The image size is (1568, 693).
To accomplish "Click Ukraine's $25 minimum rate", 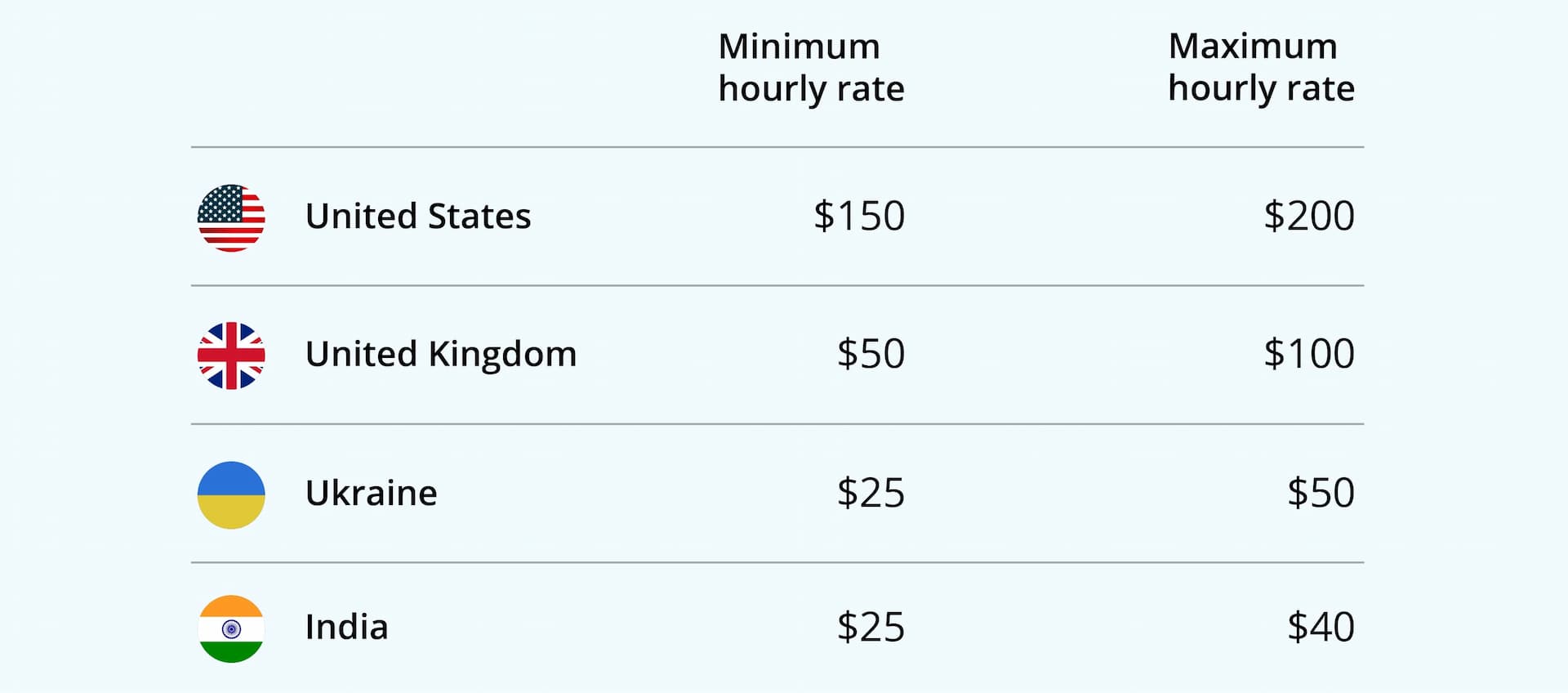I will [871, 493].
